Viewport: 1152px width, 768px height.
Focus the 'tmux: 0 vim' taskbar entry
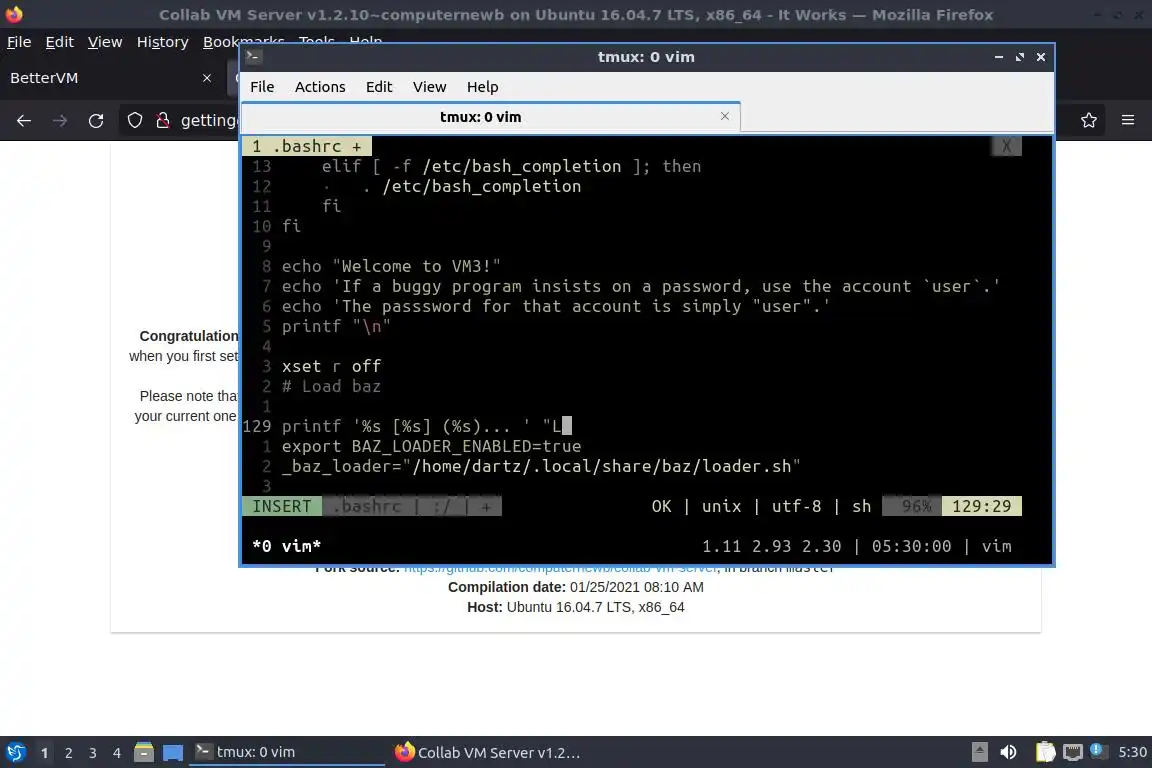(287, 752)
